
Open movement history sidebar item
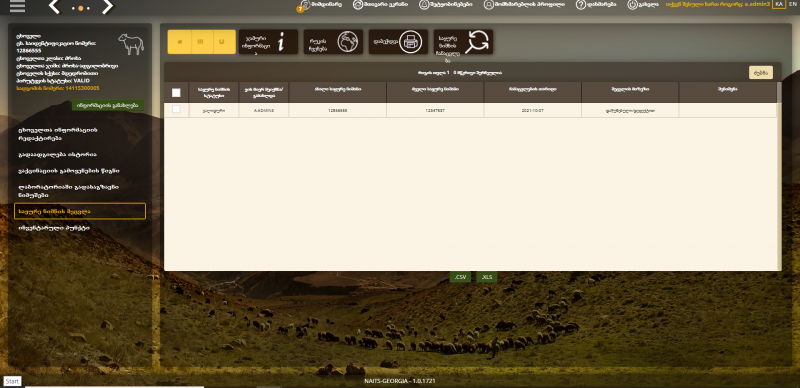[80, 154]
